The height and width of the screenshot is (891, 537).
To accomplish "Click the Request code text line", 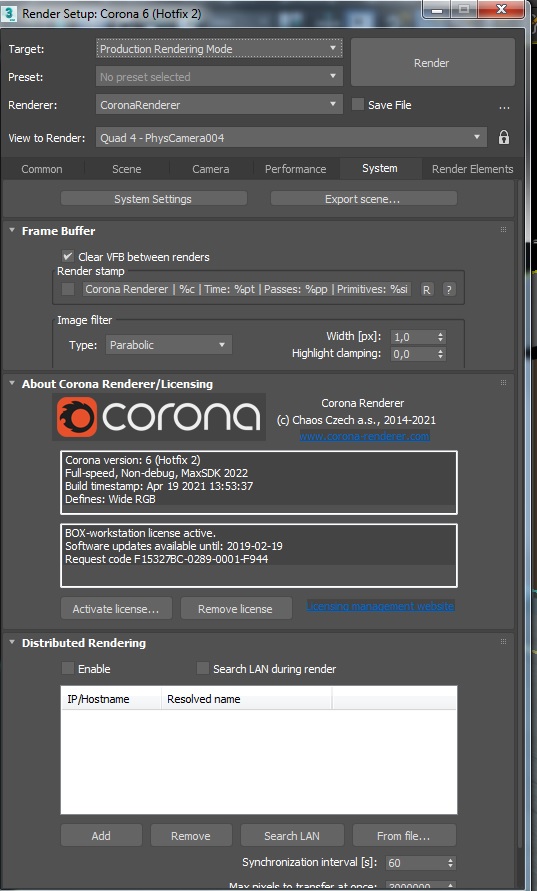I will point(166,559).
